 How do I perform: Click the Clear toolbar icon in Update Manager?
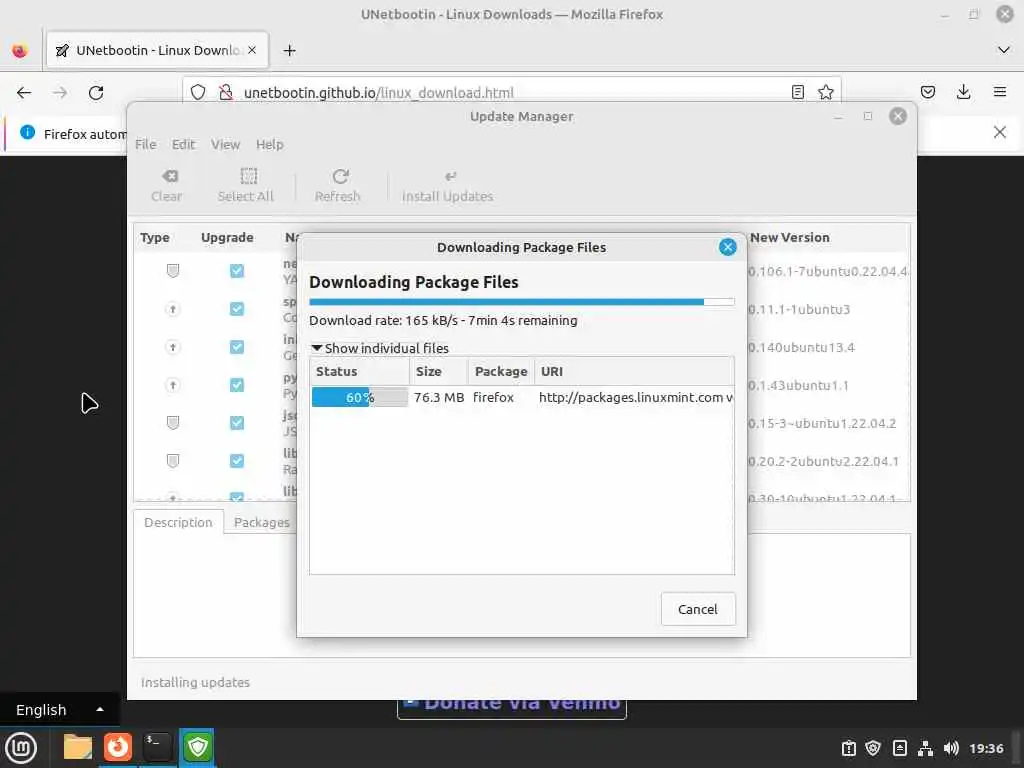point(170,176)
